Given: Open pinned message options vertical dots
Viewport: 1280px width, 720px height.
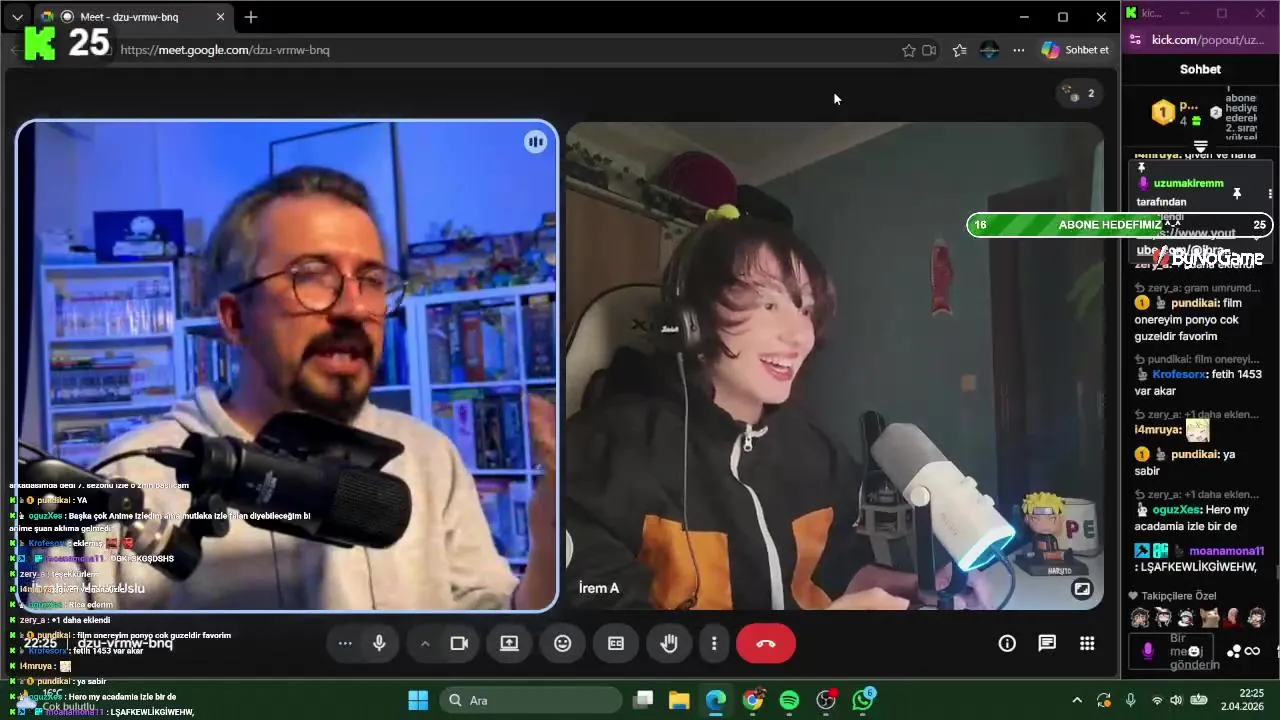Looking at the screenshot, I should [1270, 193].
